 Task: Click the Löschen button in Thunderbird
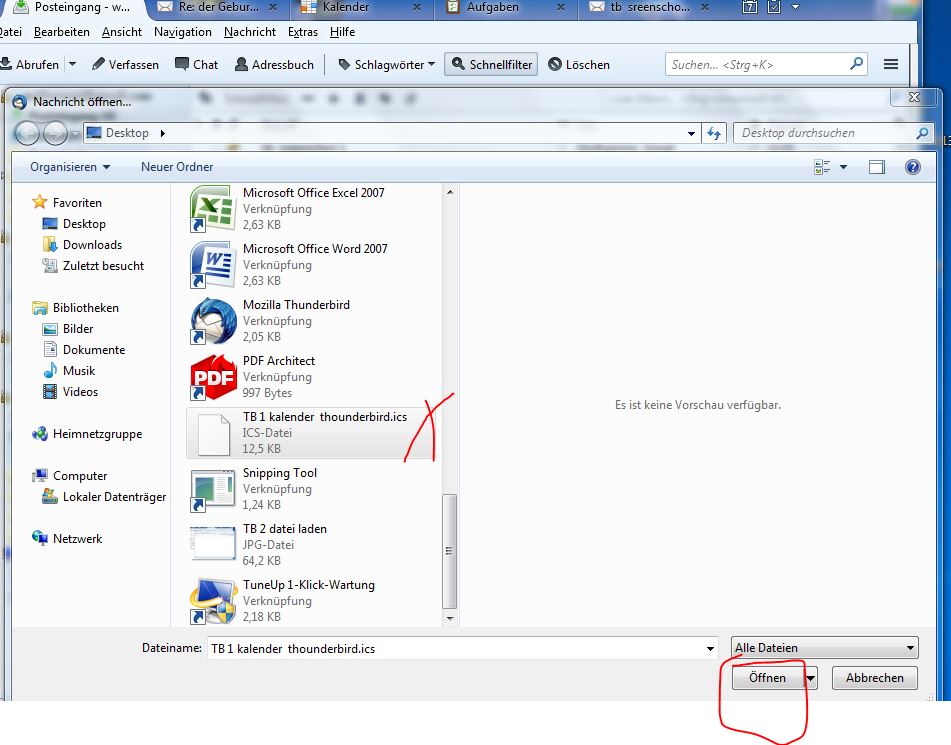(579, 64)
